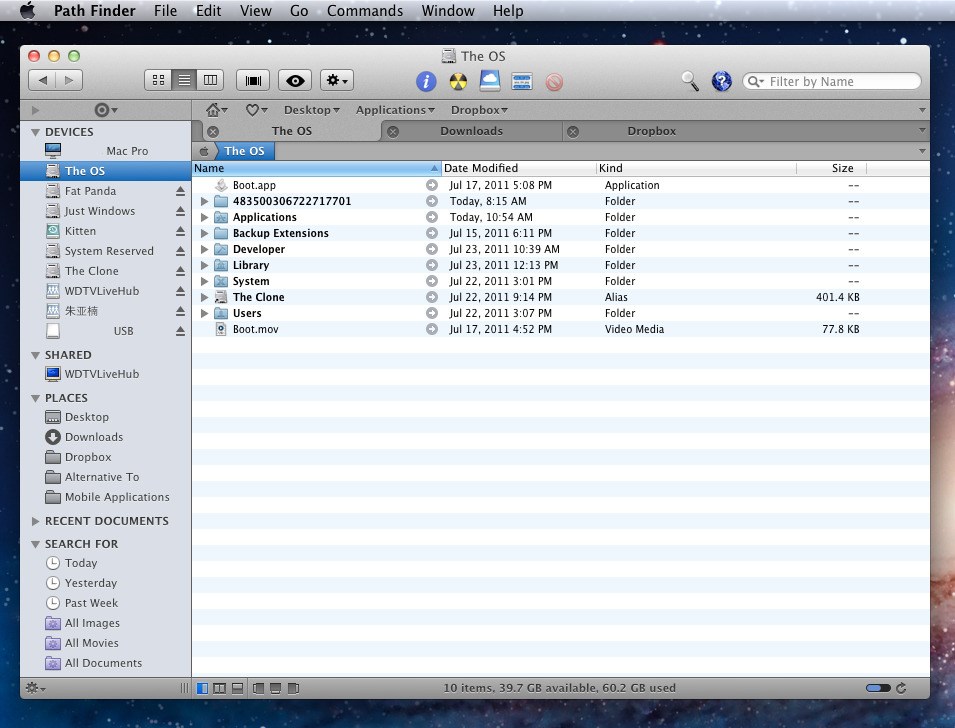The image size is (955, 728).
Task: Go back to the previous folder
Action: 42,80
